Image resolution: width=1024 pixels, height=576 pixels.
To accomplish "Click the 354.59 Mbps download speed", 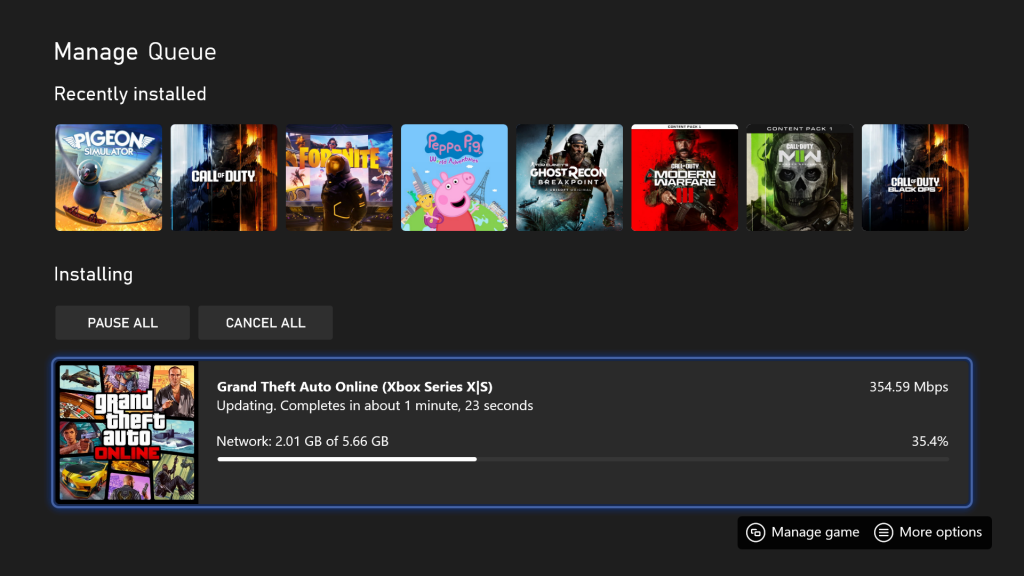I will [908, 387].
